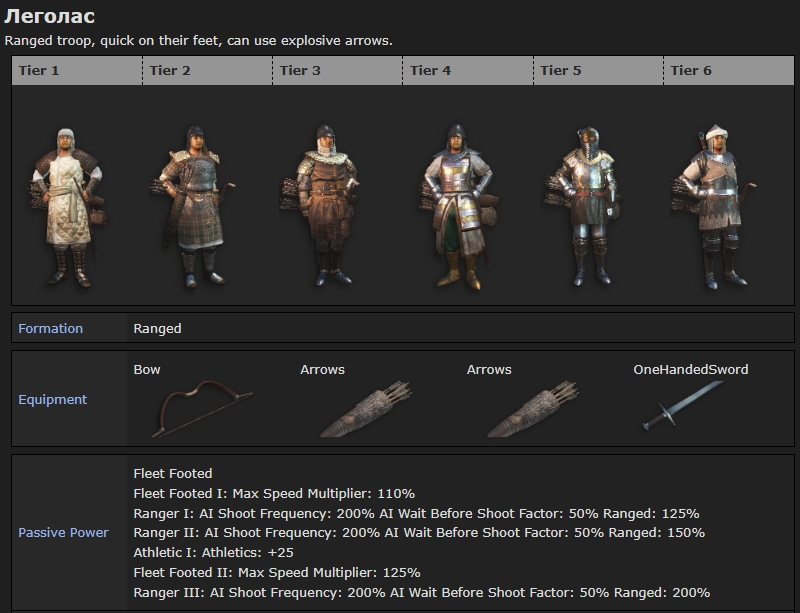View the Tier 3 troop image
The image size is (800, 613).
(x=327, y=207)
